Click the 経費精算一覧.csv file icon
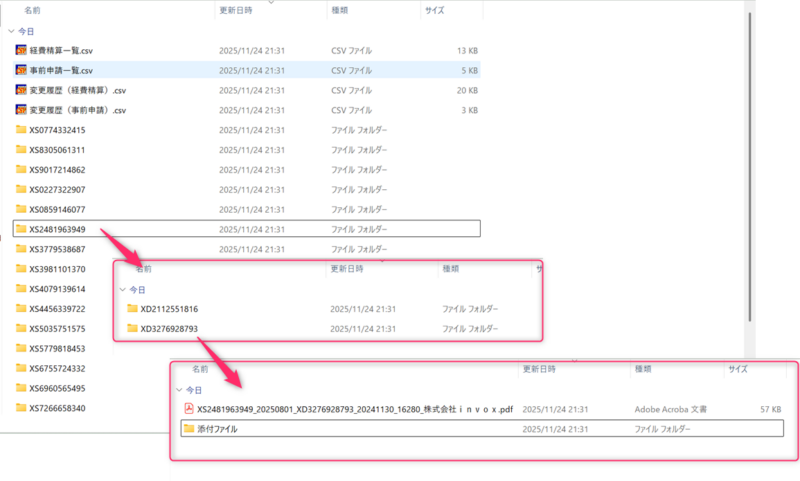800x481 pixels. point(21,50)
